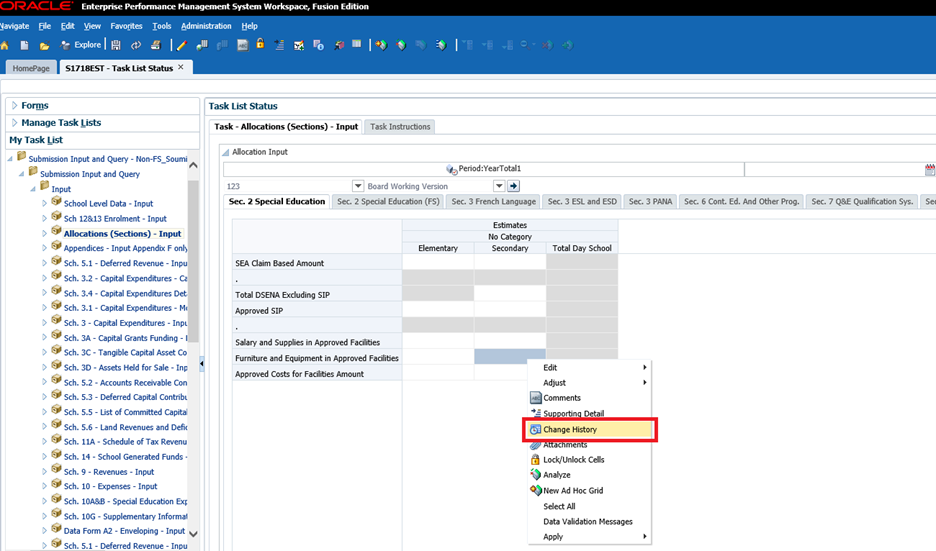The height and width of the screenshot is (551, 936).
Task: Click the Save disk icon in the toolbar
Action: click(x=116, y=45)
